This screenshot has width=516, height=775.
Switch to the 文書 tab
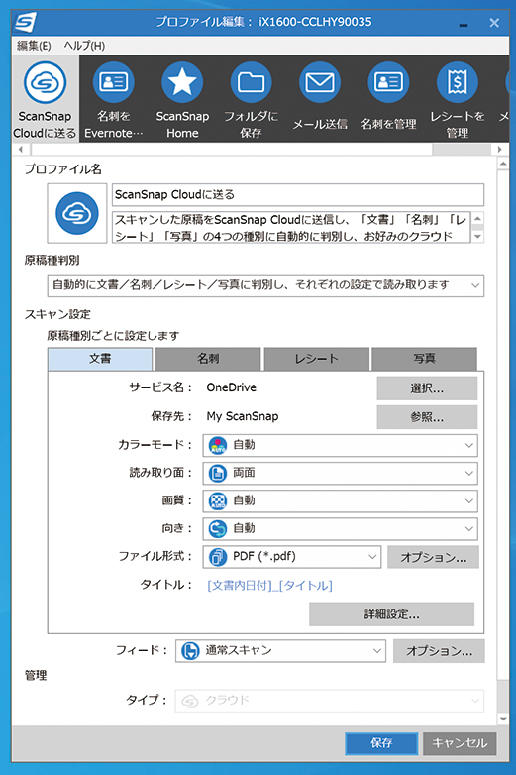100,359
